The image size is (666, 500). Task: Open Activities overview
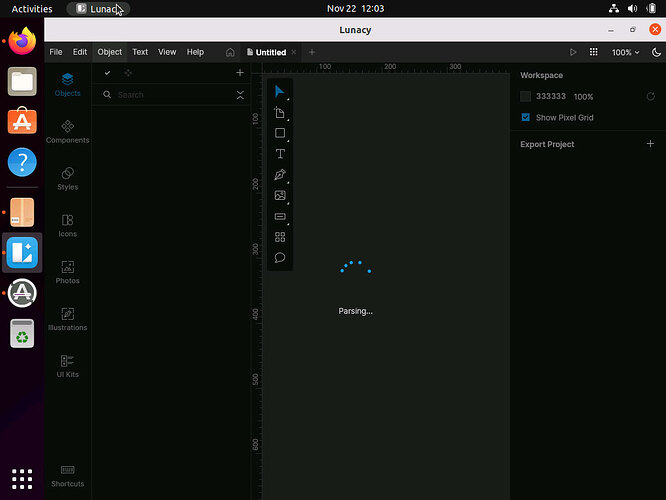[x=32, y=8]
